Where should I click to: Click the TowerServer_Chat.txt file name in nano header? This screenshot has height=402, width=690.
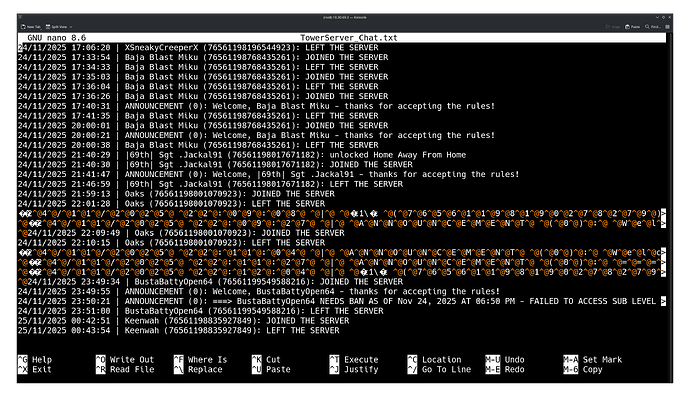coord(349,38)
